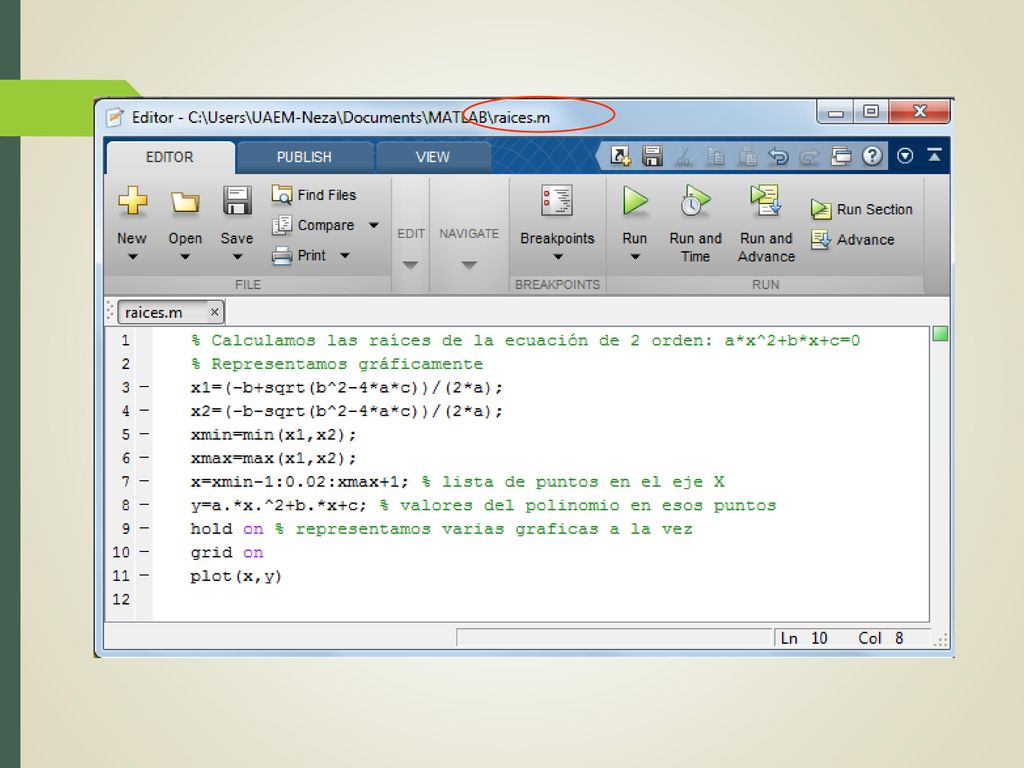Set breakpoint dash on line 10
This screenshot has height=768, width=1024.
click(x=144, y=552)
